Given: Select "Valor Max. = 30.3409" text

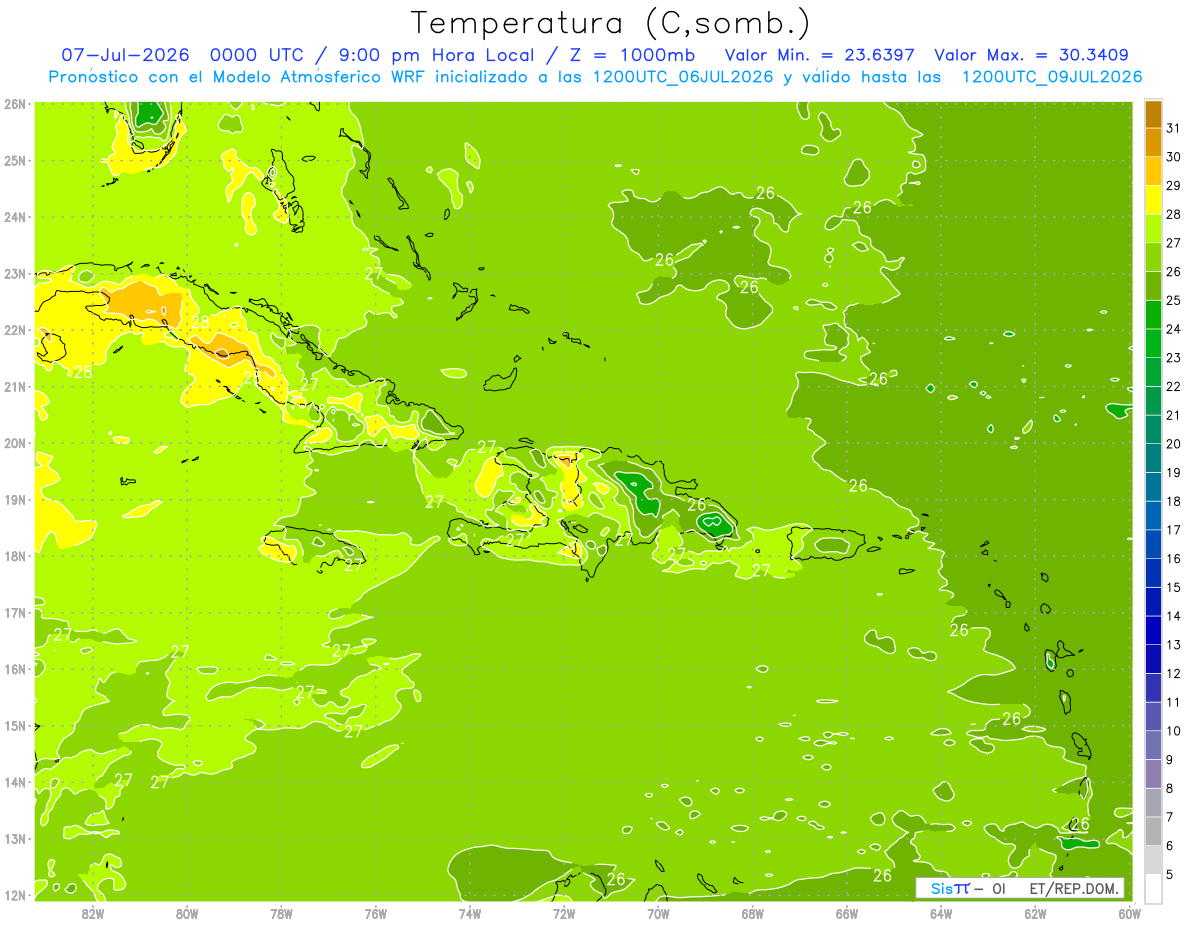Looking at the screenshot, I should 1031,55.
